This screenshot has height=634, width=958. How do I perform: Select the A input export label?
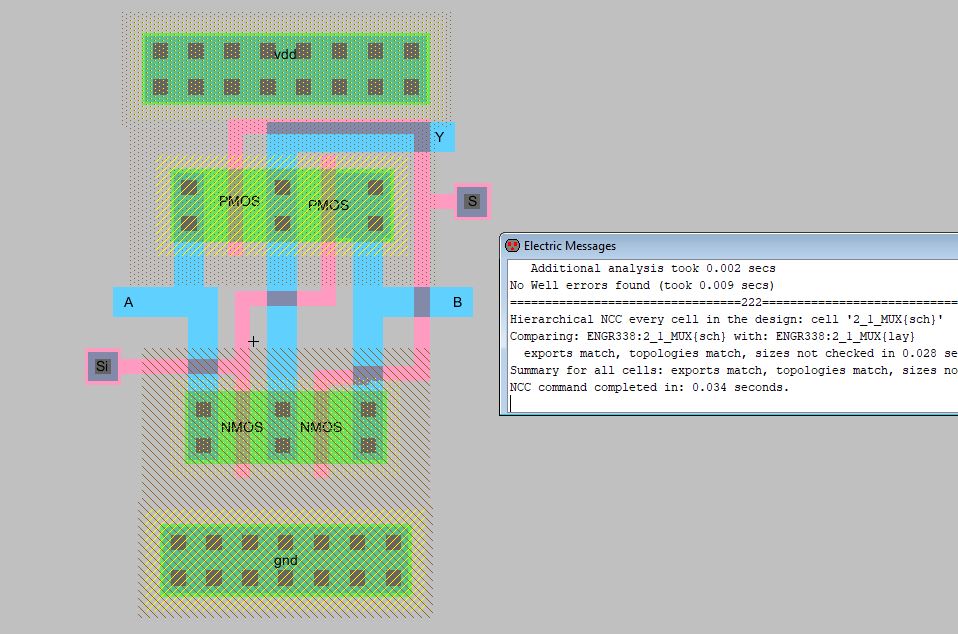pyautogui.click(x=128, y=302)
